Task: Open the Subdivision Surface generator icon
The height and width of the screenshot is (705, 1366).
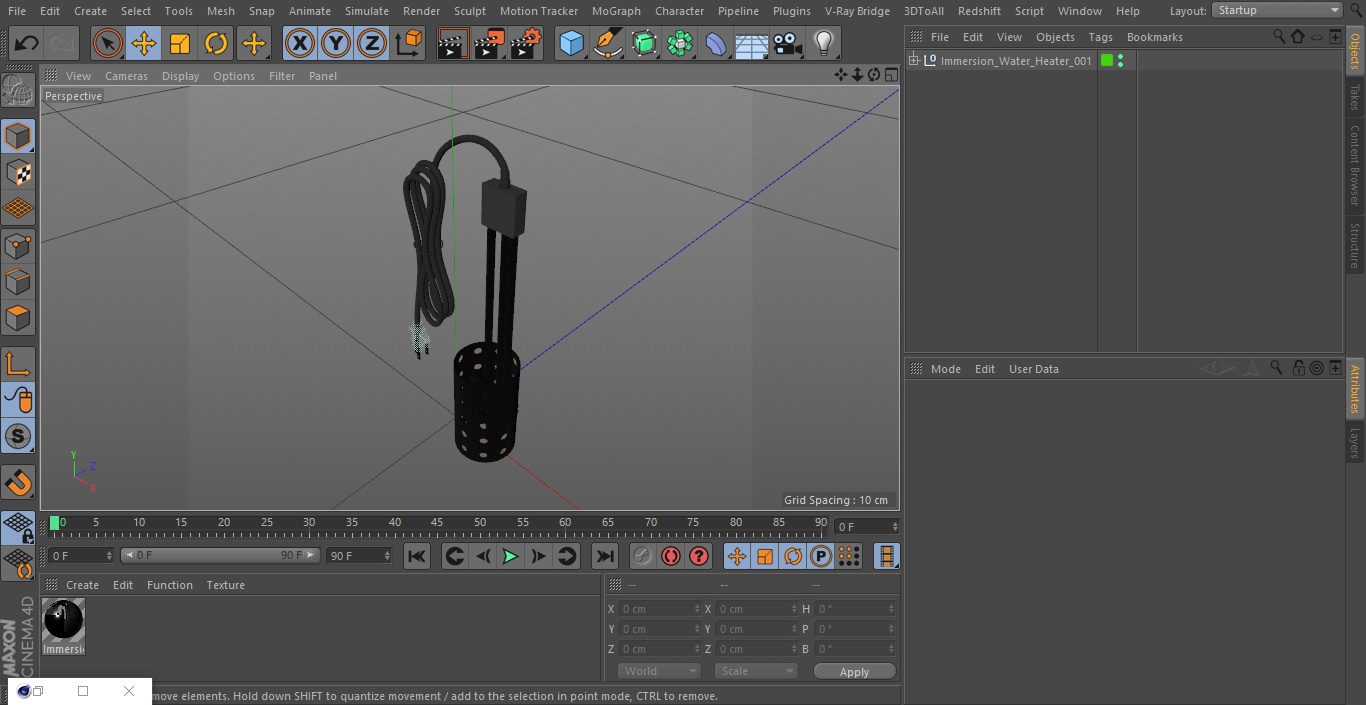Action: click(644, 43)
